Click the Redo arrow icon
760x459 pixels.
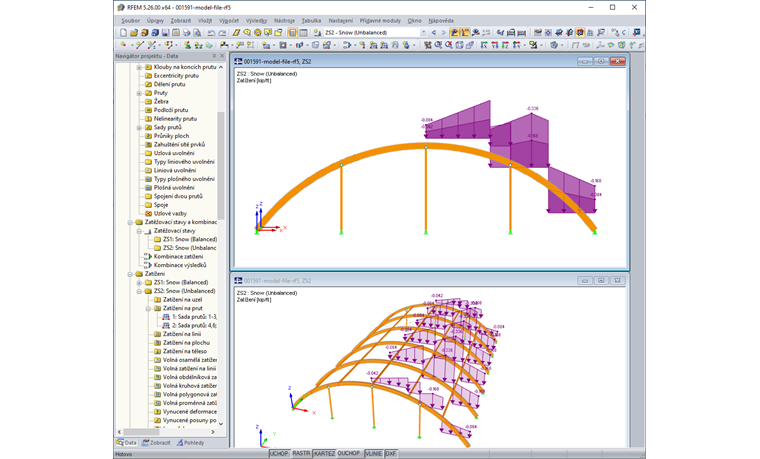click(222, 32)
